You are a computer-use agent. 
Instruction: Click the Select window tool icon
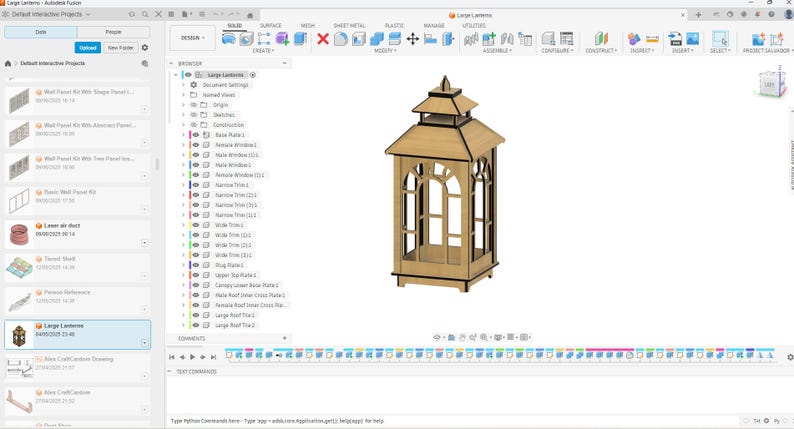[720, 38]
